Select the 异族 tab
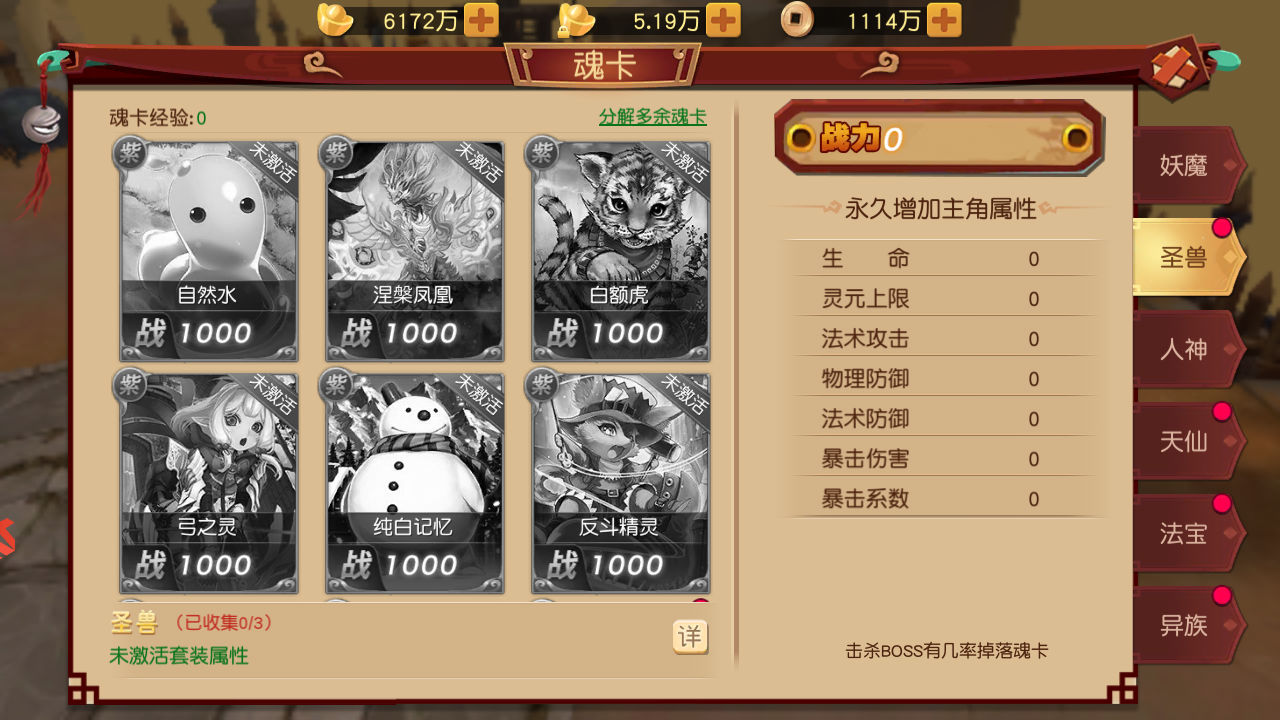The height and width of the screenshot is (720, 1280). pos(1188,625)
